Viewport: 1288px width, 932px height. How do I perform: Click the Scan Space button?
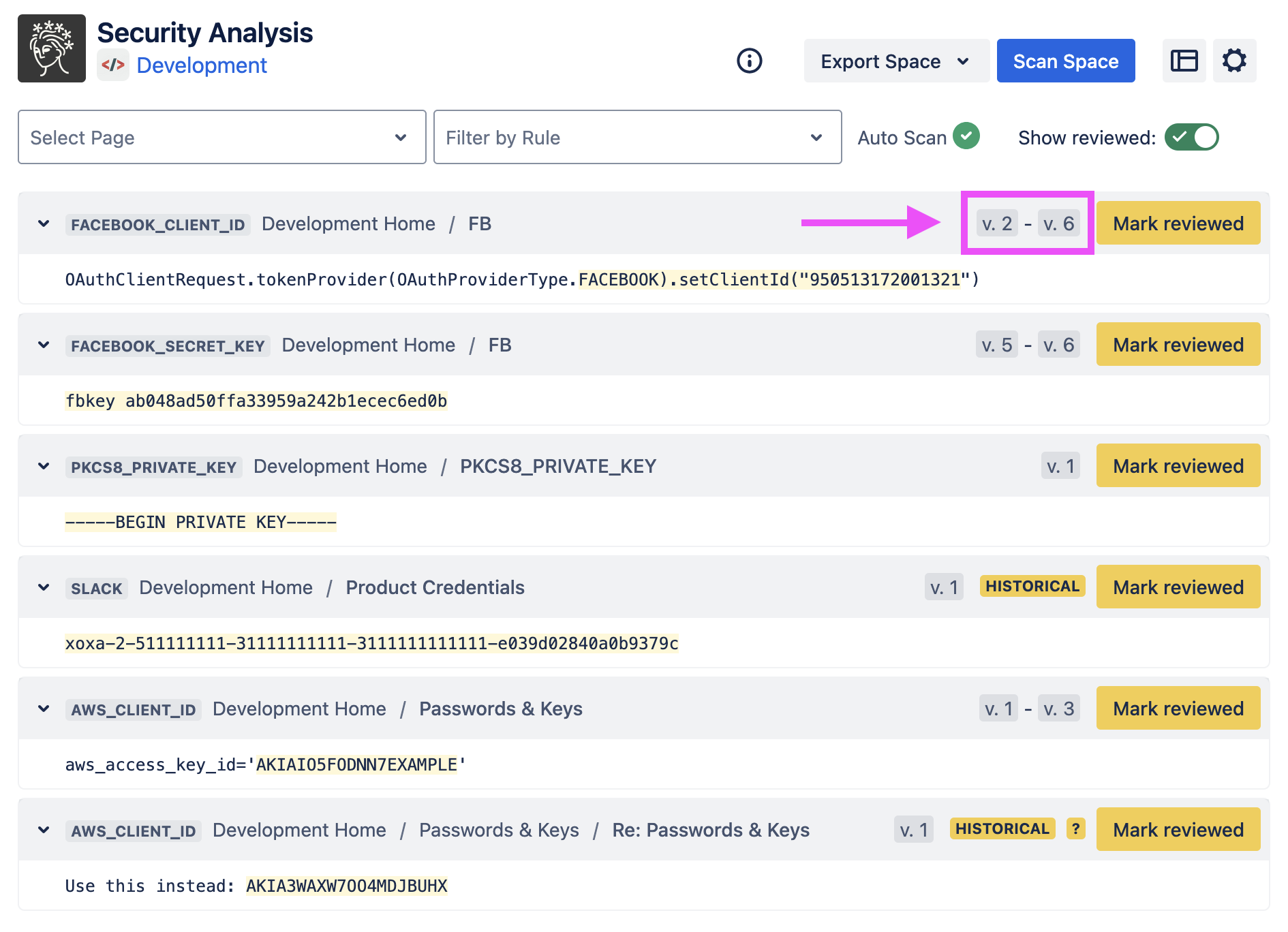(1065, 61)
